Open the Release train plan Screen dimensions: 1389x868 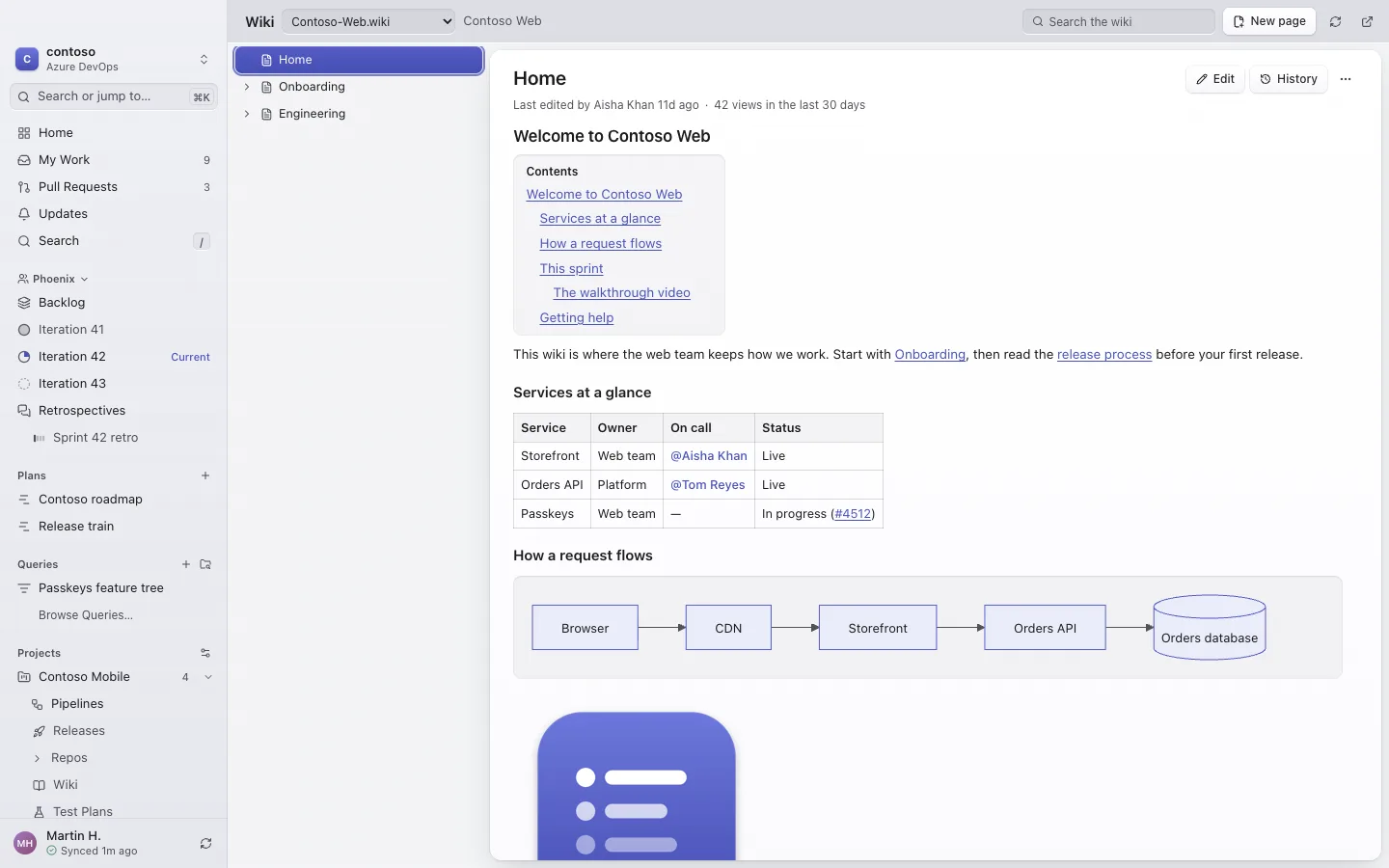[x=114, y=527]
